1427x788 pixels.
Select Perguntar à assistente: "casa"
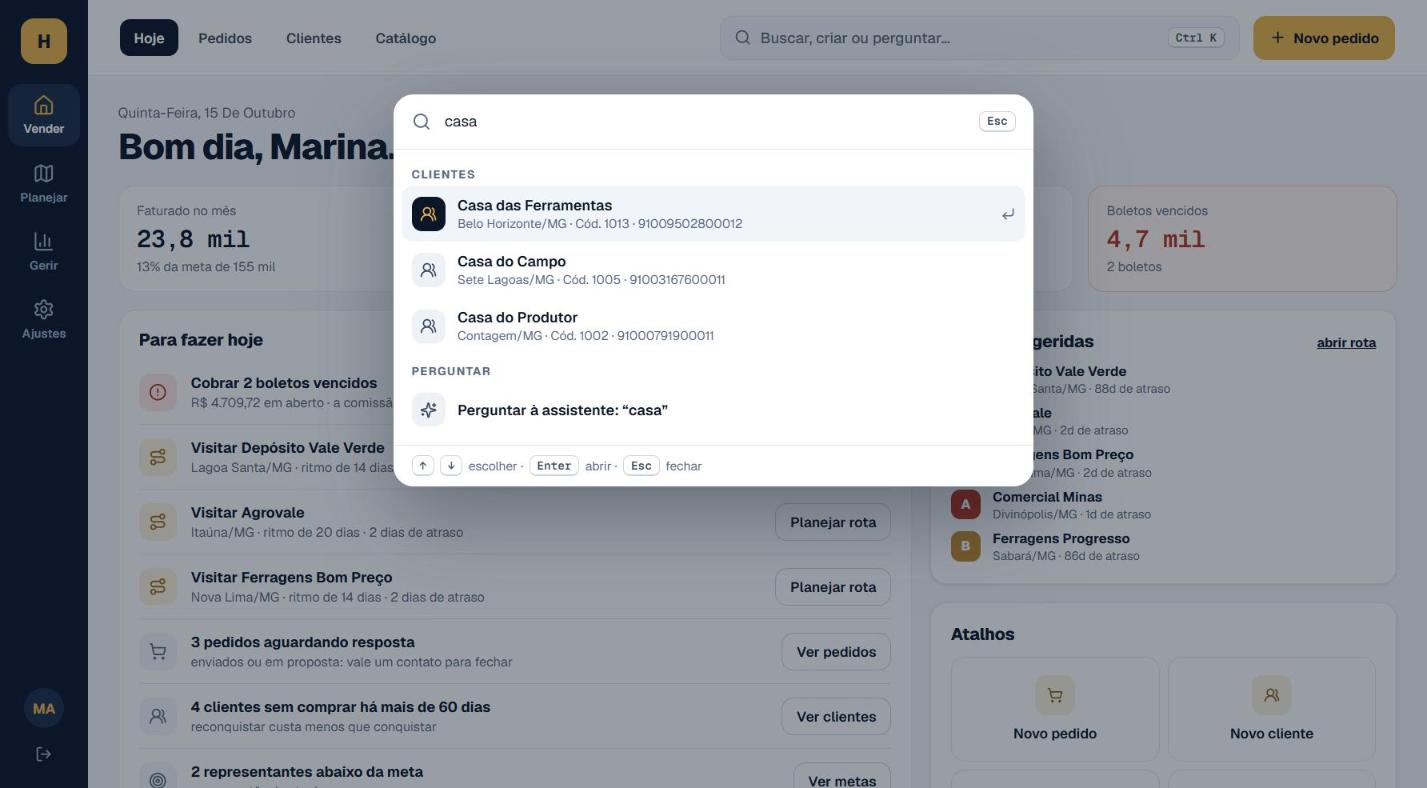click(713, 410)
